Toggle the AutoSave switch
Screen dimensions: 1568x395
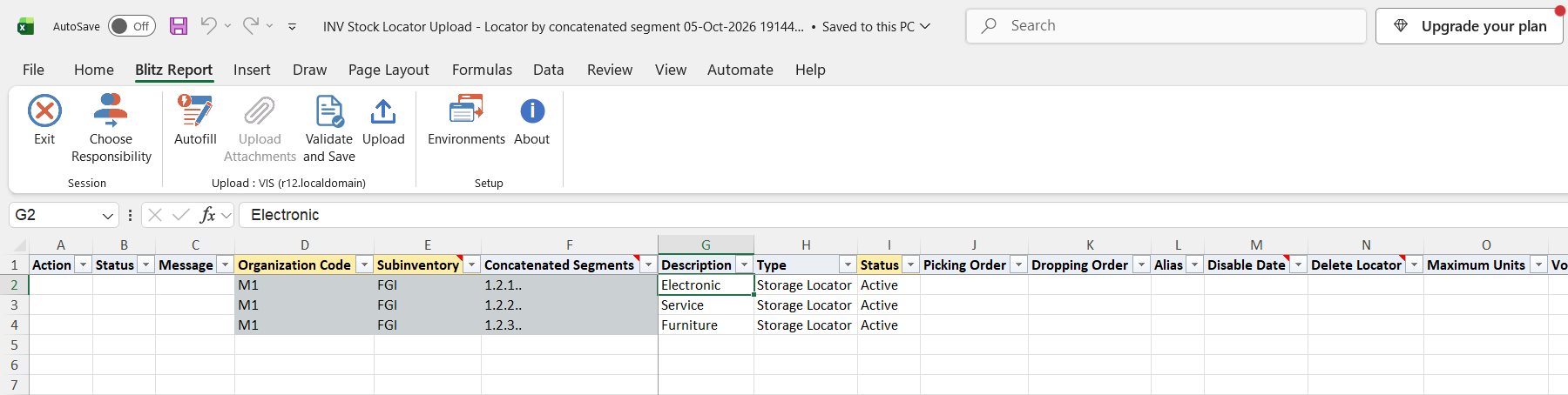pos(132,26)
